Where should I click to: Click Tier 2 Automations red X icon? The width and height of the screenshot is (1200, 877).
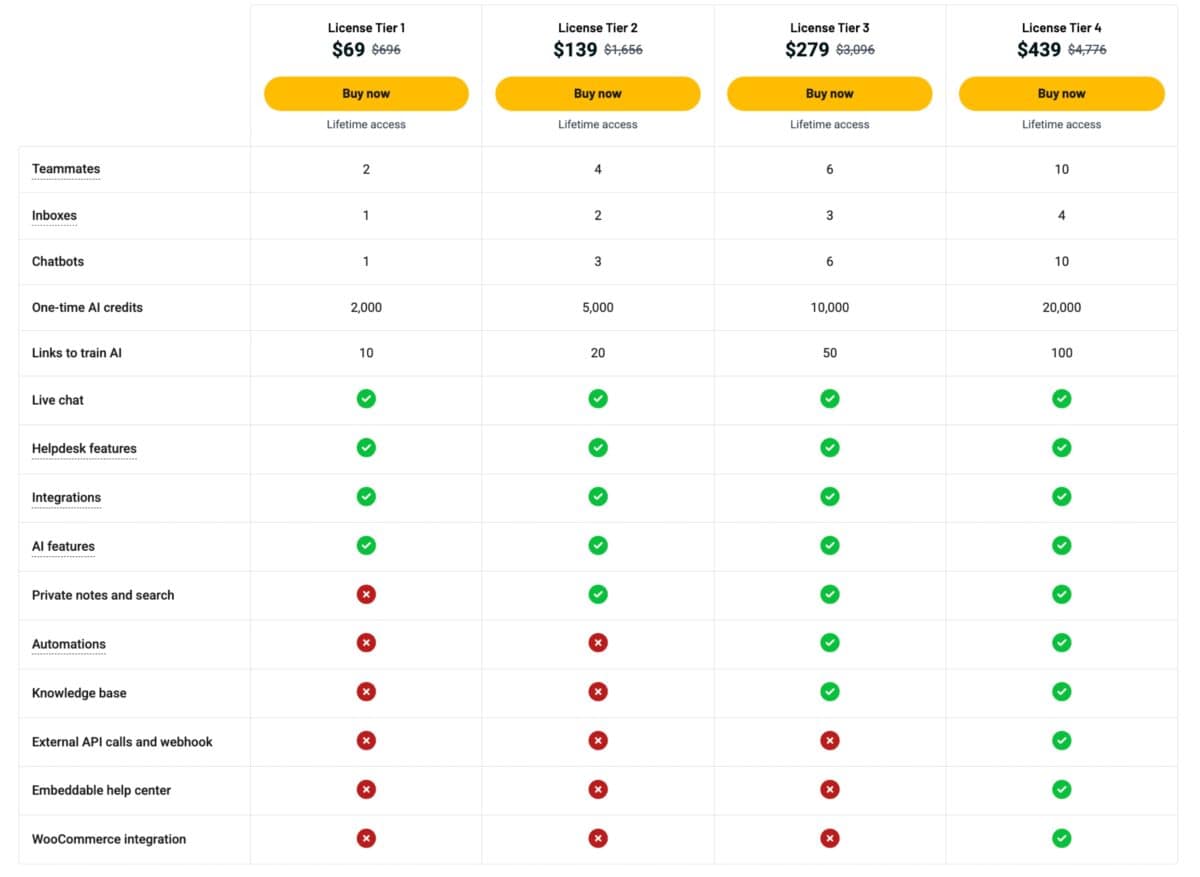point(598,643)
